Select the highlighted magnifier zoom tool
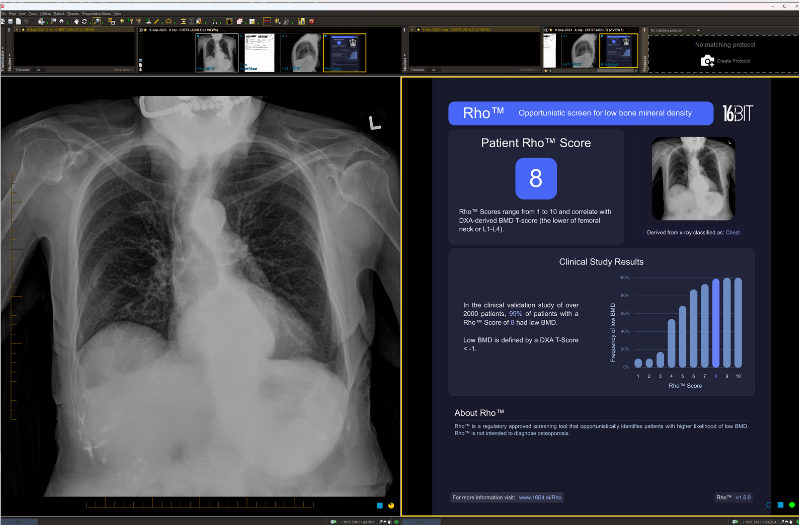Viewport: 799px width, 525px height. 97,21
